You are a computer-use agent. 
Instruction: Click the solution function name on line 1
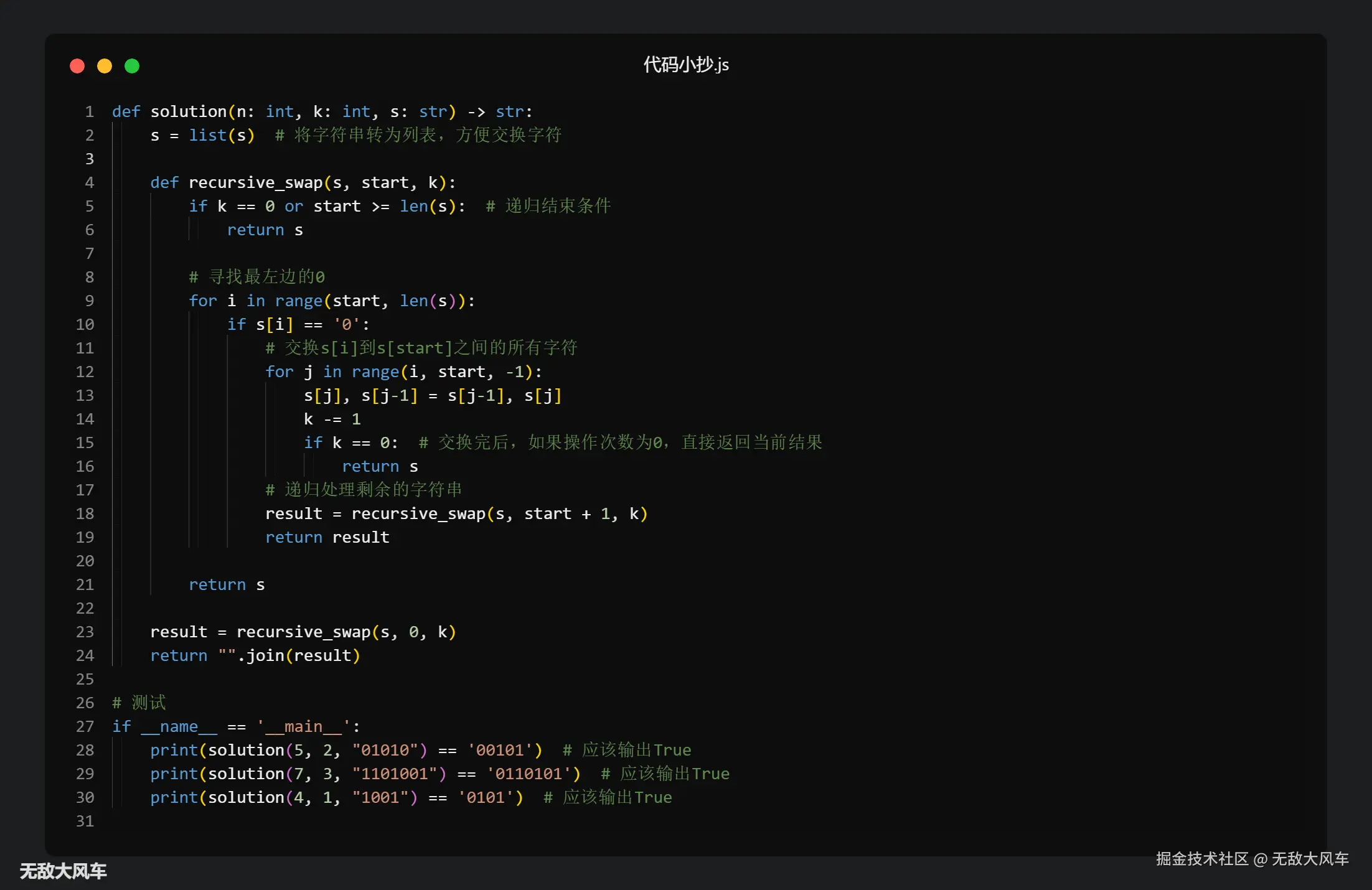188,112
